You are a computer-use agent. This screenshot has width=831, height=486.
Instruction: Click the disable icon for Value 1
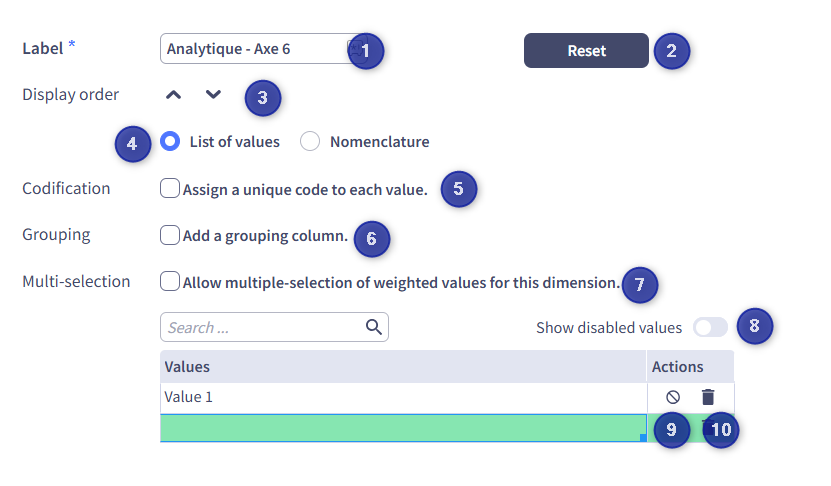(673, 397)
